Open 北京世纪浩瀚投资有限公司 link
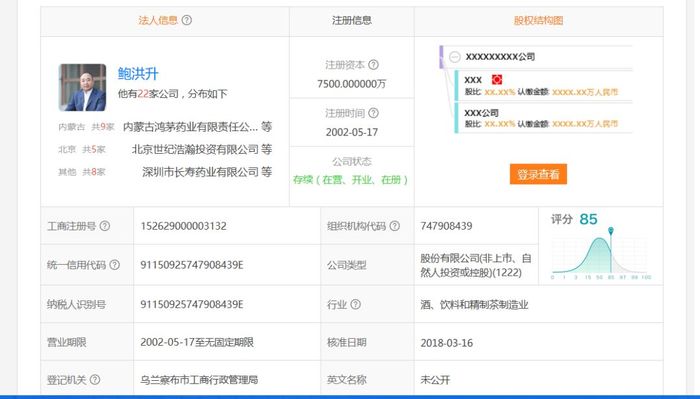The height and width of the screenshot is (399, 700). (x=195, y=149)
